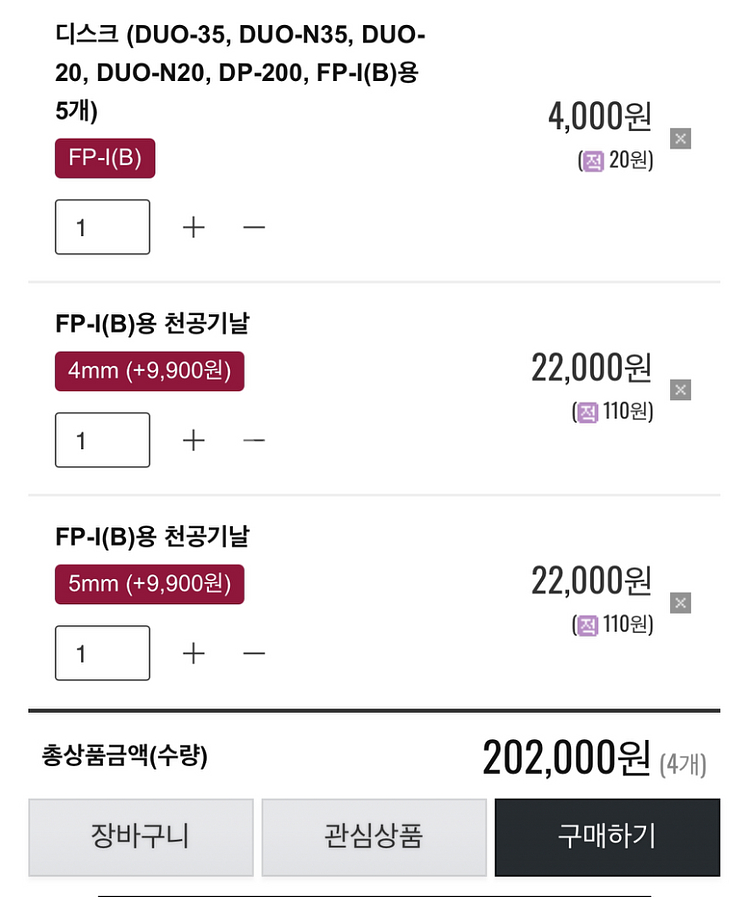Click the 적 points icon beside 20원
Viewport: 750px width, 897px height.
click(593, 161)
